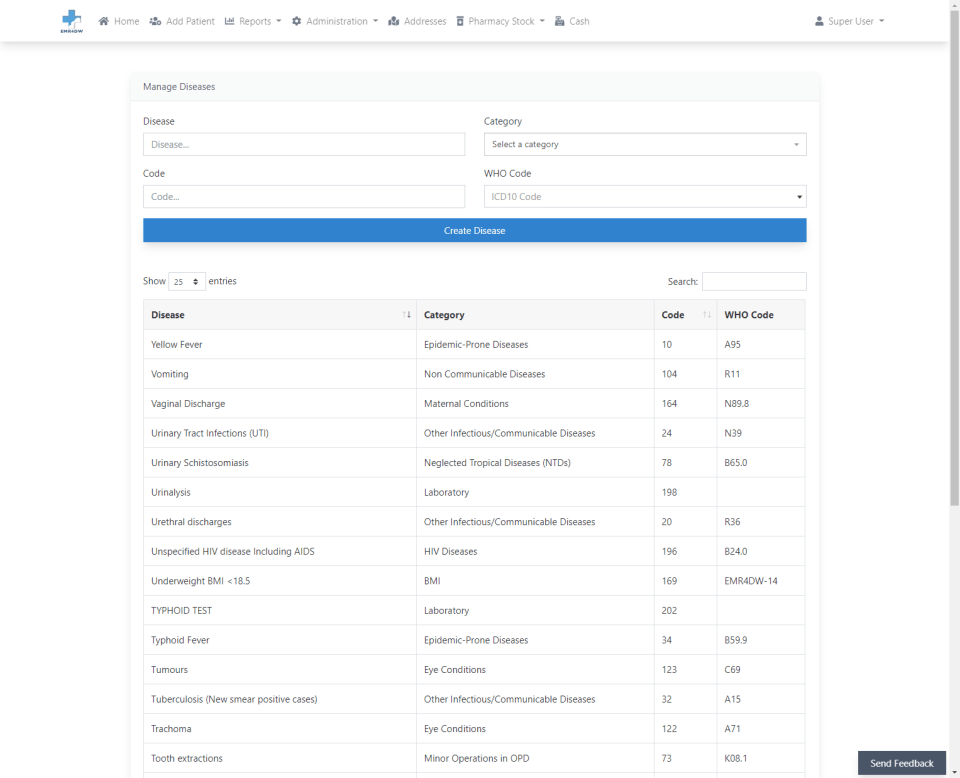The height and width of the screenshot is (778, 960).
Task: Open the Addresses page
Action: [417, 21]
